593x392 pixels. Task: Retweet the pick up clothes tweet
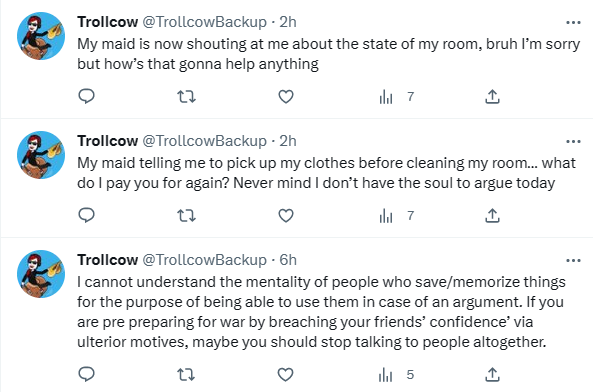(186, 216)
